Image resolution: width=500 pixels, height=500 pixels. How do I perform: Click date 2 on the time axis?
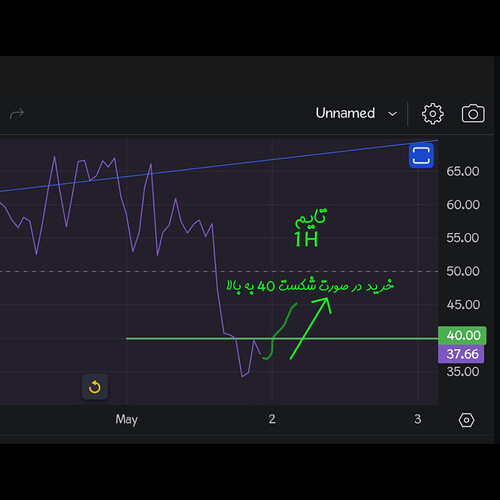(272, 419)
